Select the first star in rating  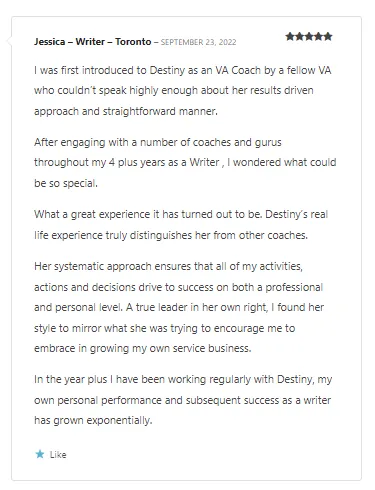290,36
